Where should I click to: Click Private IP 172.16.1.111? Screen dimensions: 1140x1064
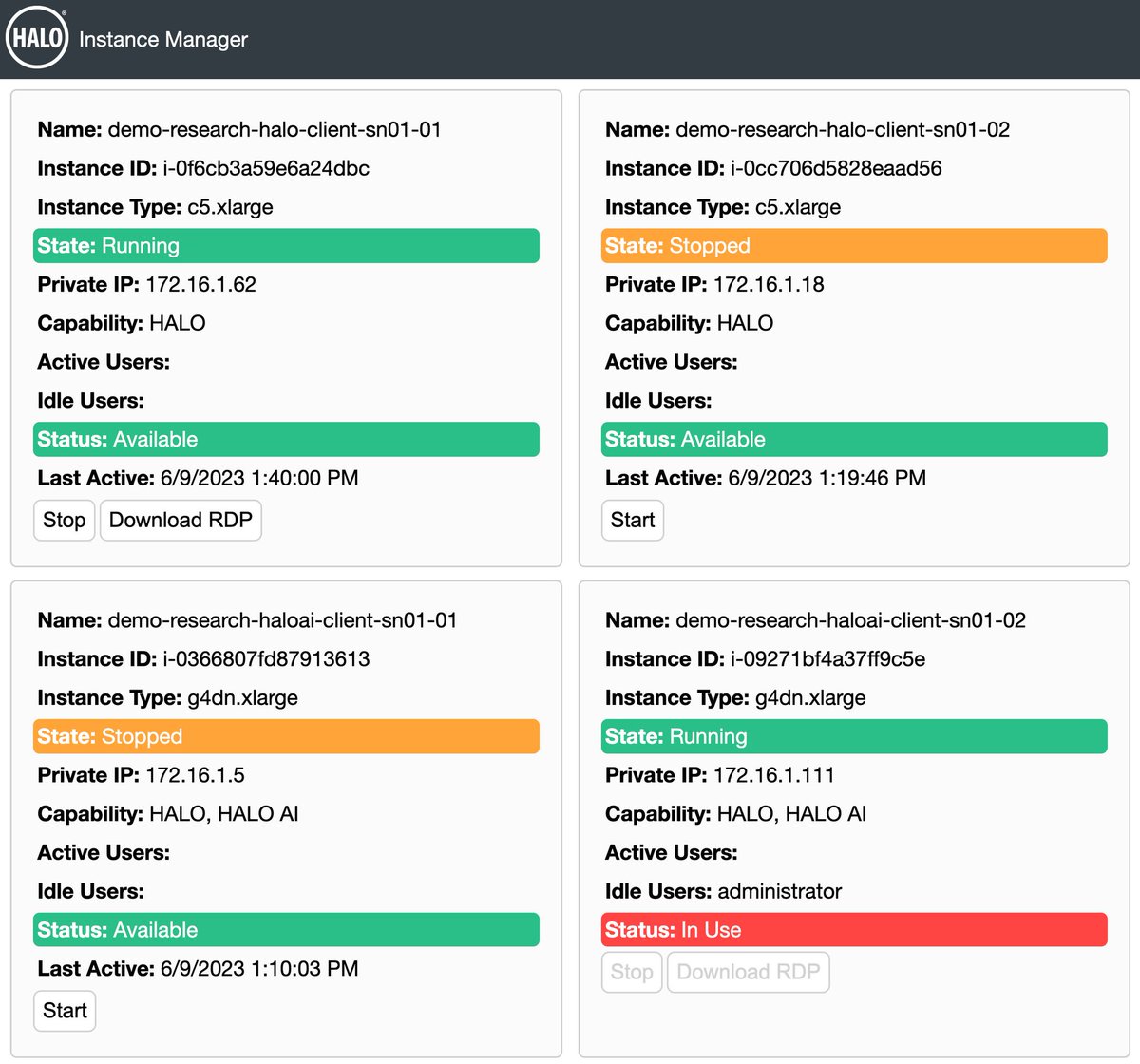[720, 775]
